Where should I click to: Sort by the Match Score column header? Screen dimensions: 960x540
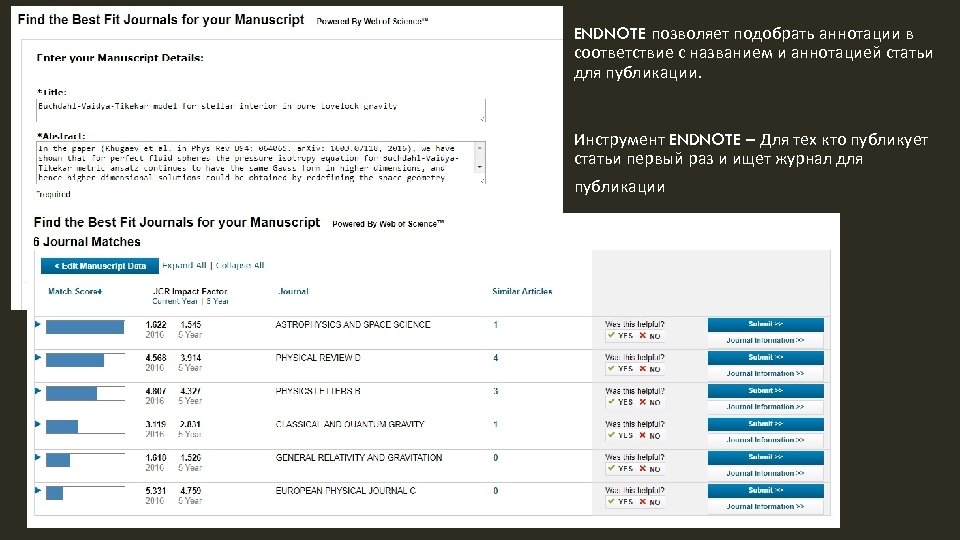(x=75, y=291)
